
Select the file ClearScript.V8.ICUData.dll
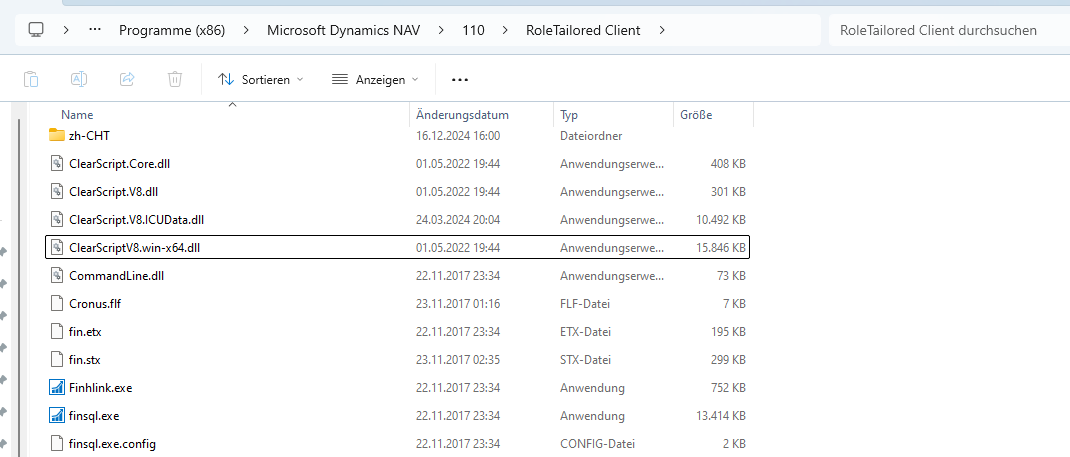point(136,220)
